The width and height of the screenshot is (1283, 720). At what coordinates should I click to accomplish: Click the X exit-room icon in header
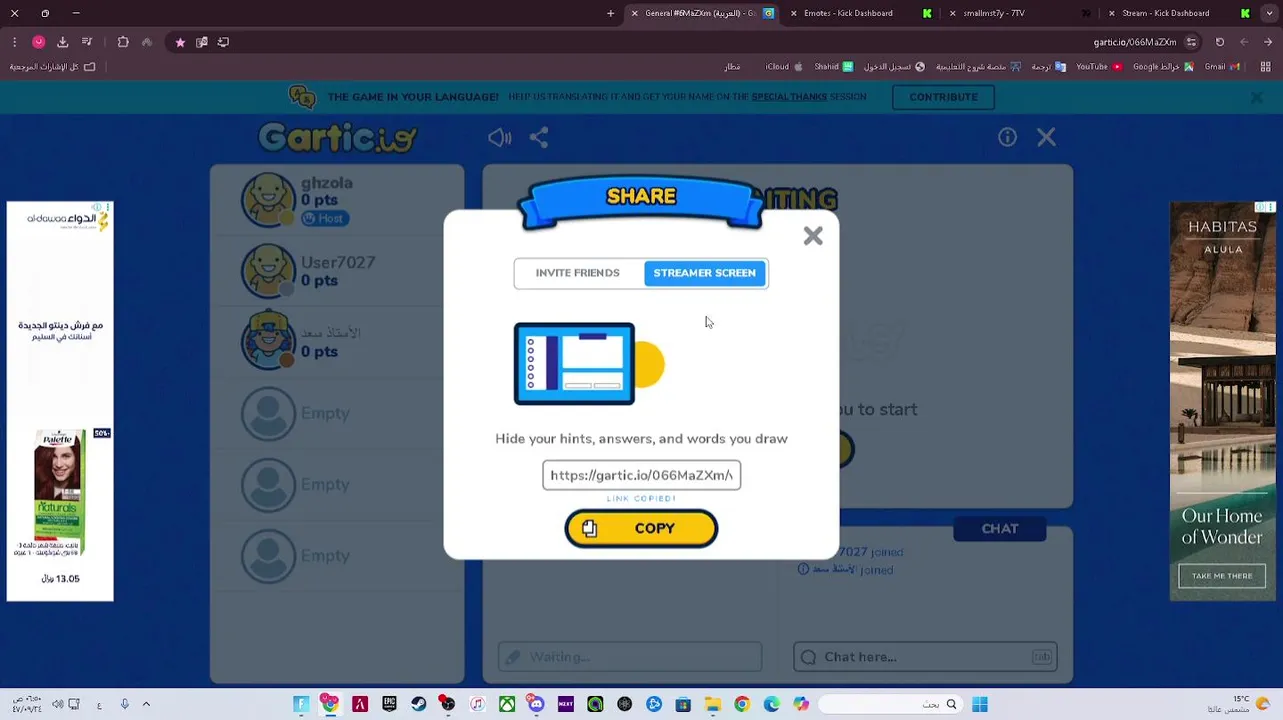pyautogui.click(x=1046, y=137)
